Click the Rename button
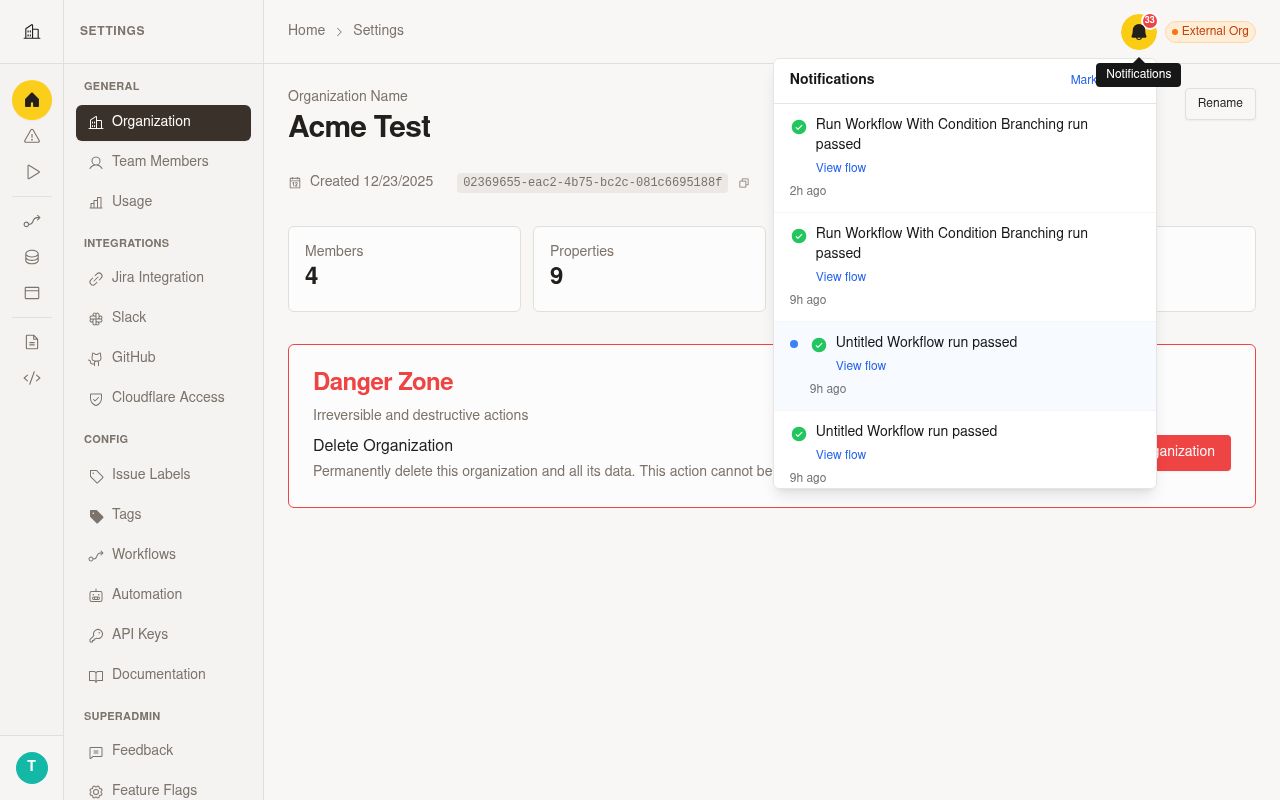Screen dimensions: 1280x800 [x=1220, y=103]
